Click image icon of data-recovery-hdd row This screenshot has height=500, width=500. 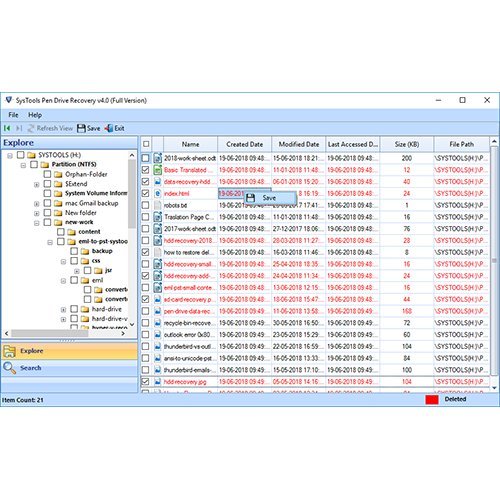[157, 182]
